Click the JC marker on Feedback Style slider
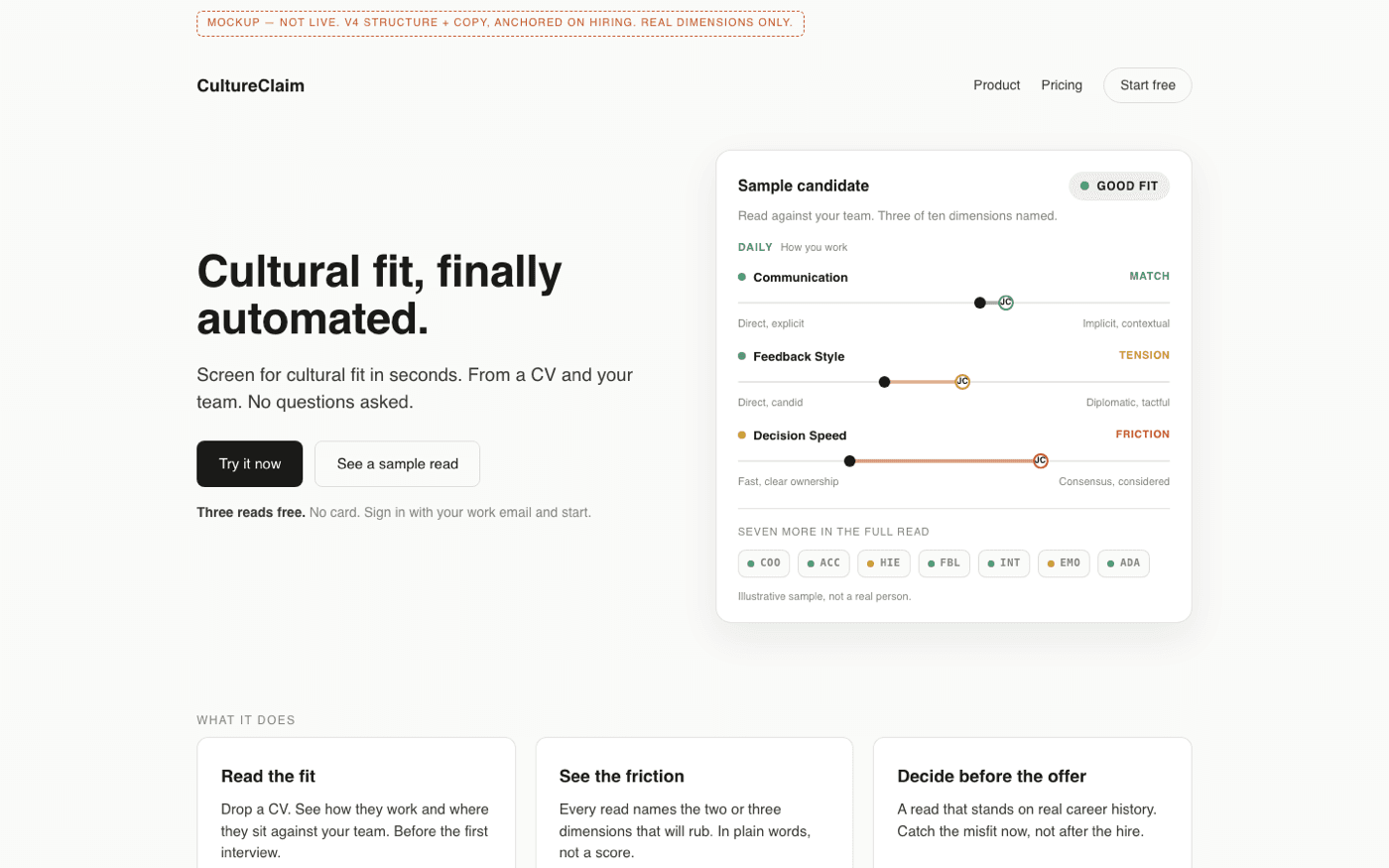Viewport: 1389px width, 868px height. coord(962,382)
